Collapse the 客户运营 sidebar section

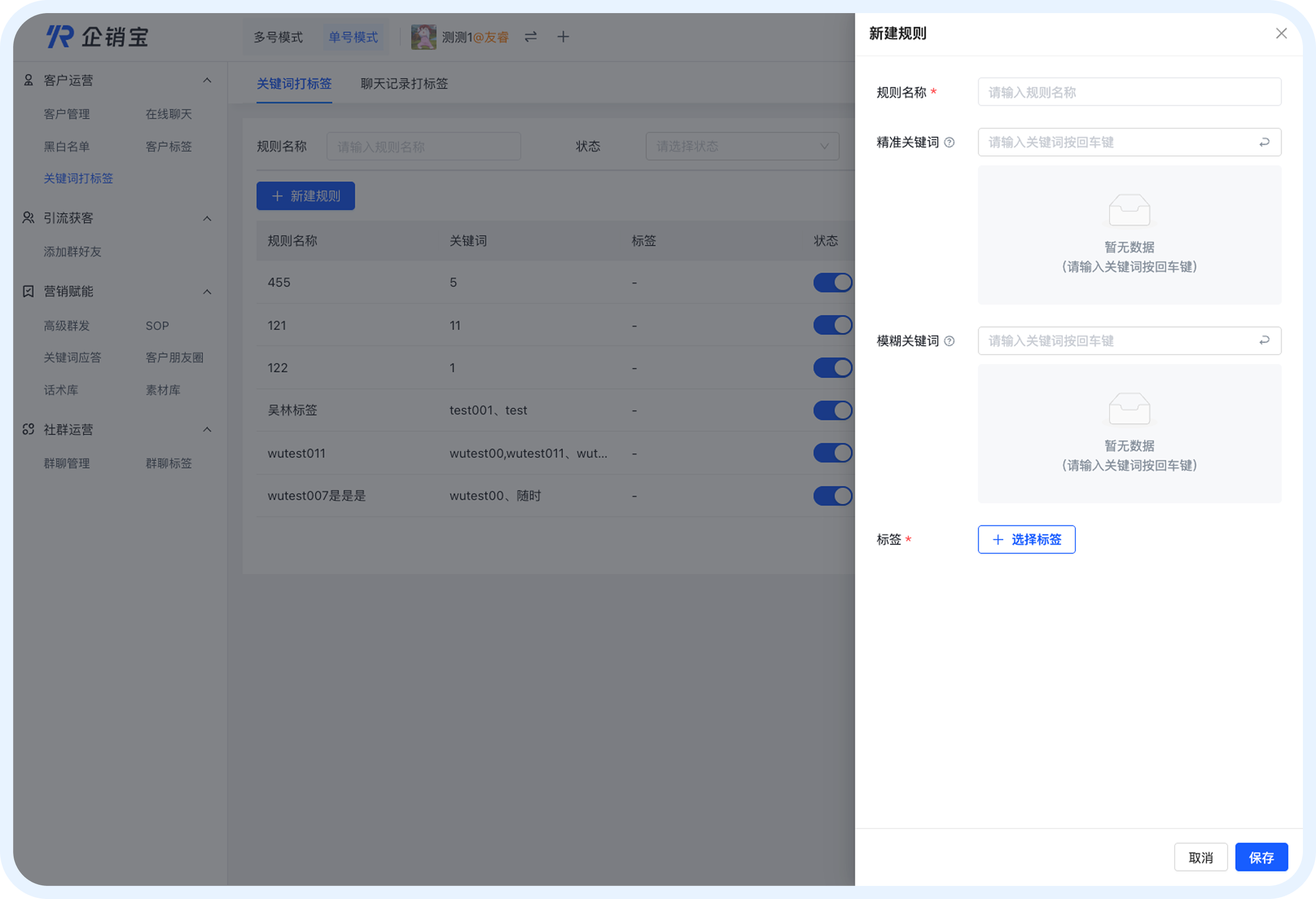pyautogui.click(x=207, y=80)
